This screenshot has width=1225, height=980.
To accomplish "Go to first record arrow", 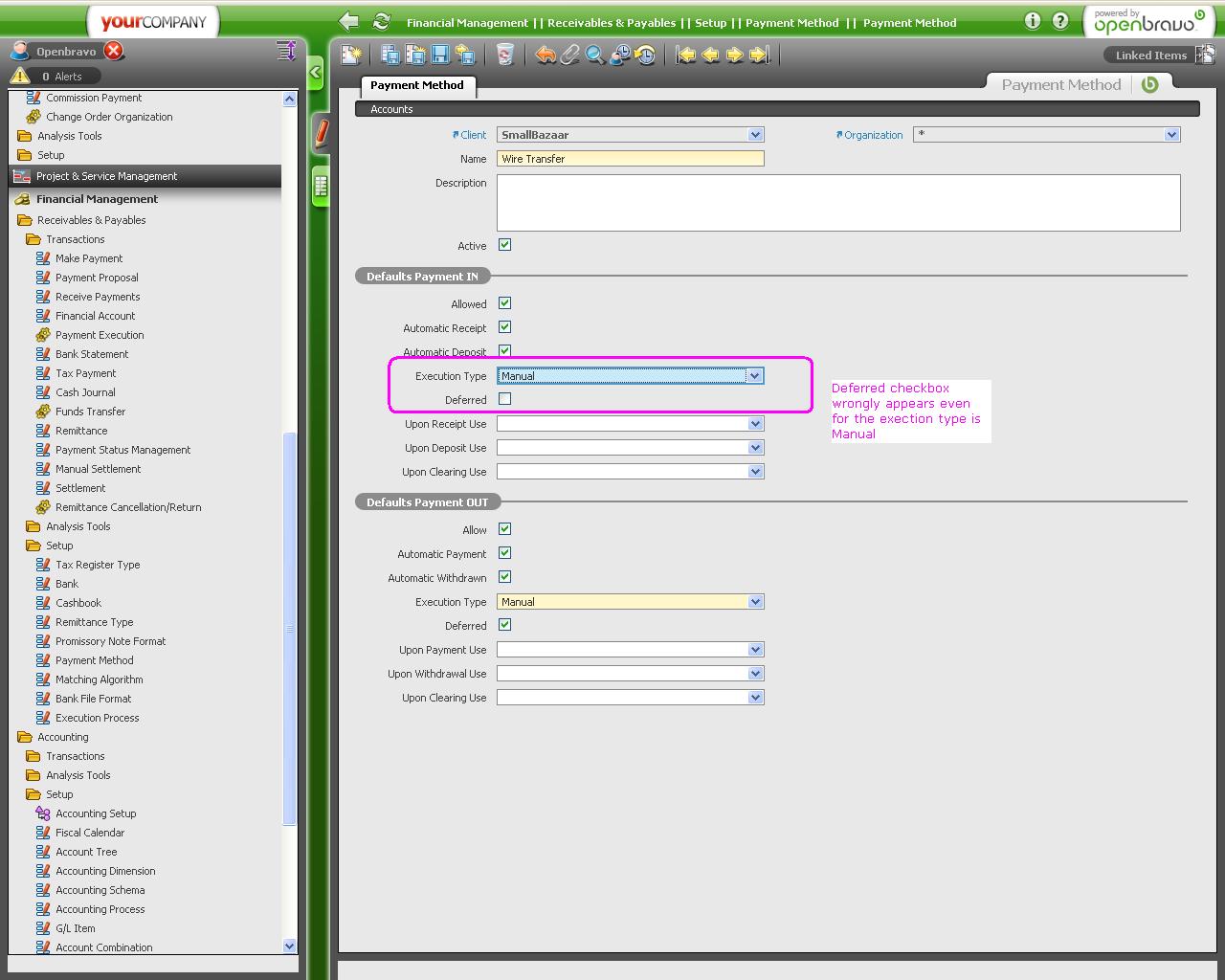I will [685, 55].
